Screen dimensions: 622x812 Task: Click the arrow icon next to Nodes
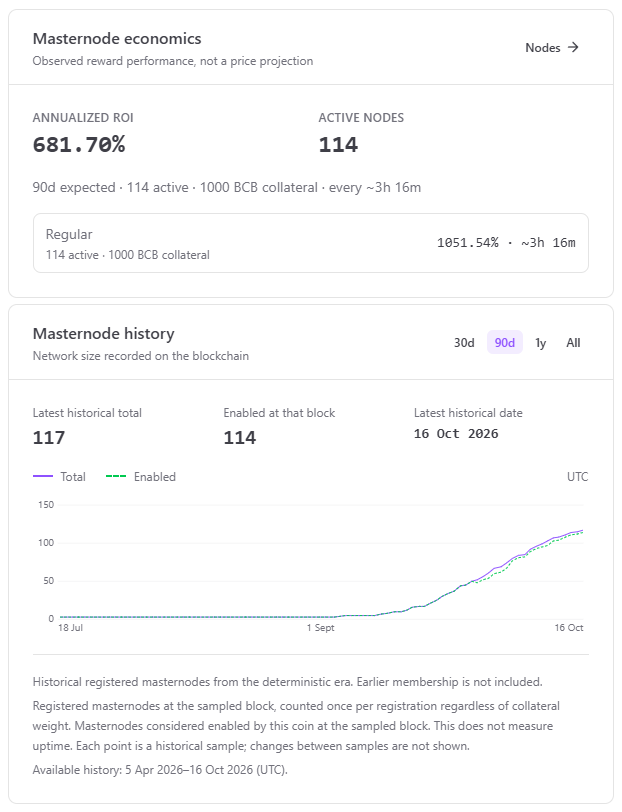573,48
